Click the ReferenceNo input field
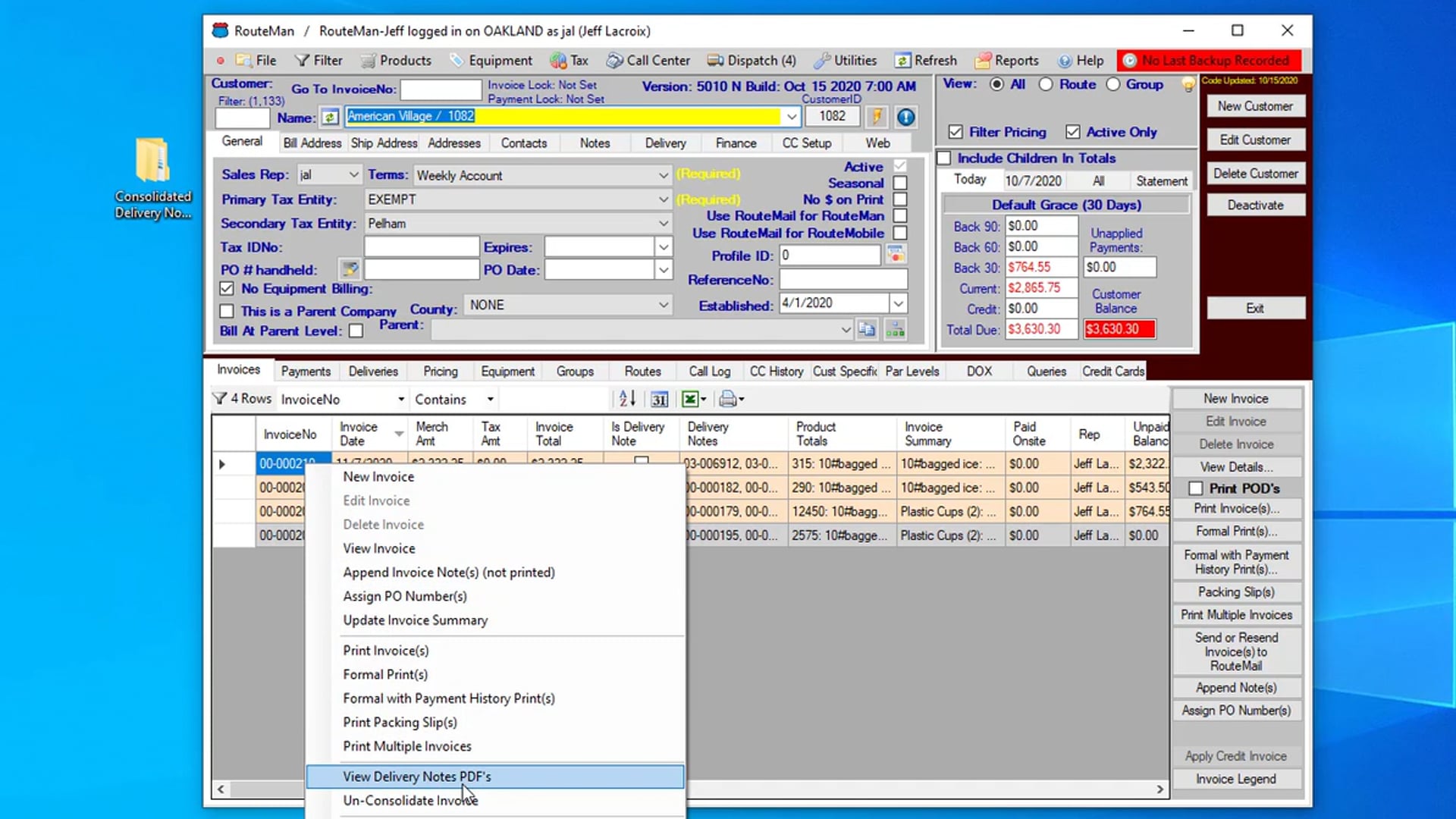 point(843,280)
